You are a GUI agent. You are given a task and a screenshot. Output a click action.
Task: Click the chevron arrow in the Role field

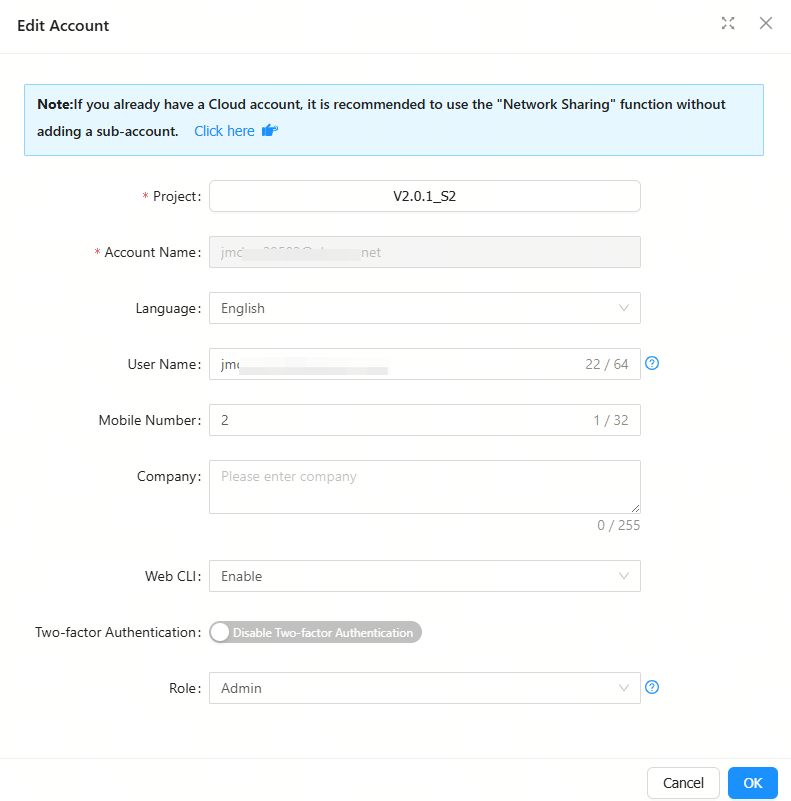[x=624, y=688]
